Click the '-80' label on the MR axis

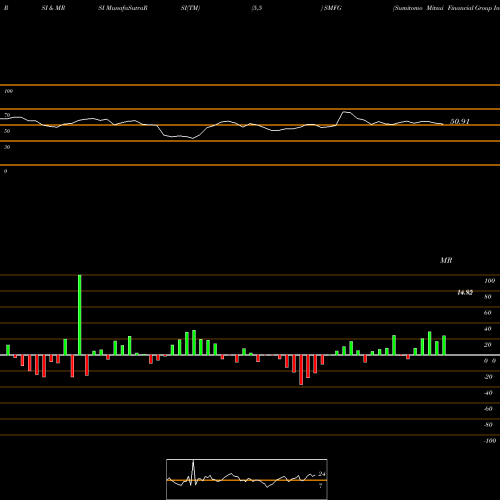(488, 425)
